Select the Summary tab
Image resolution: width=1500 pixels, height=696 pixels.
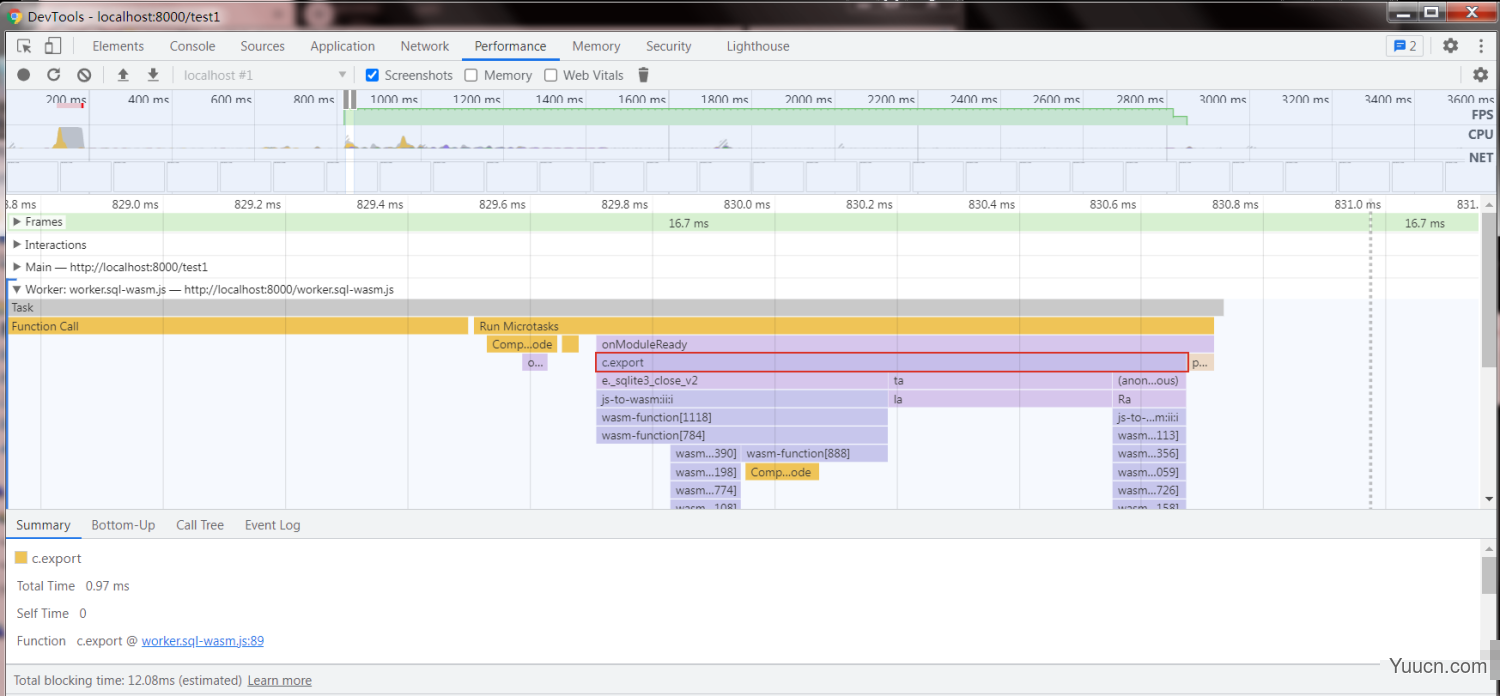43,525
